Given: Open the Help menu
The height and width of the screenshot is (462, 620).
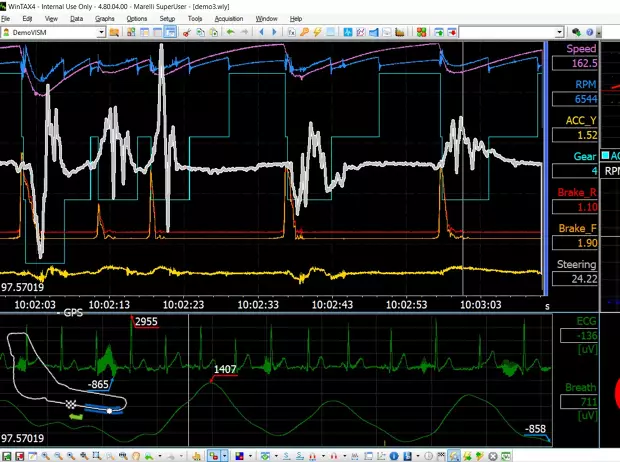Looking at the screenshot, I should (296, 19).
